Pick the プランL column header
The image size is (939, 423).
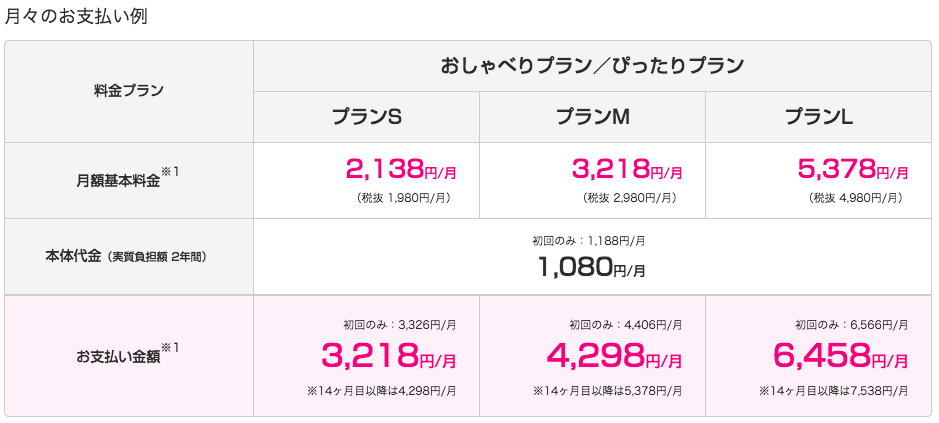coord(818,117)
